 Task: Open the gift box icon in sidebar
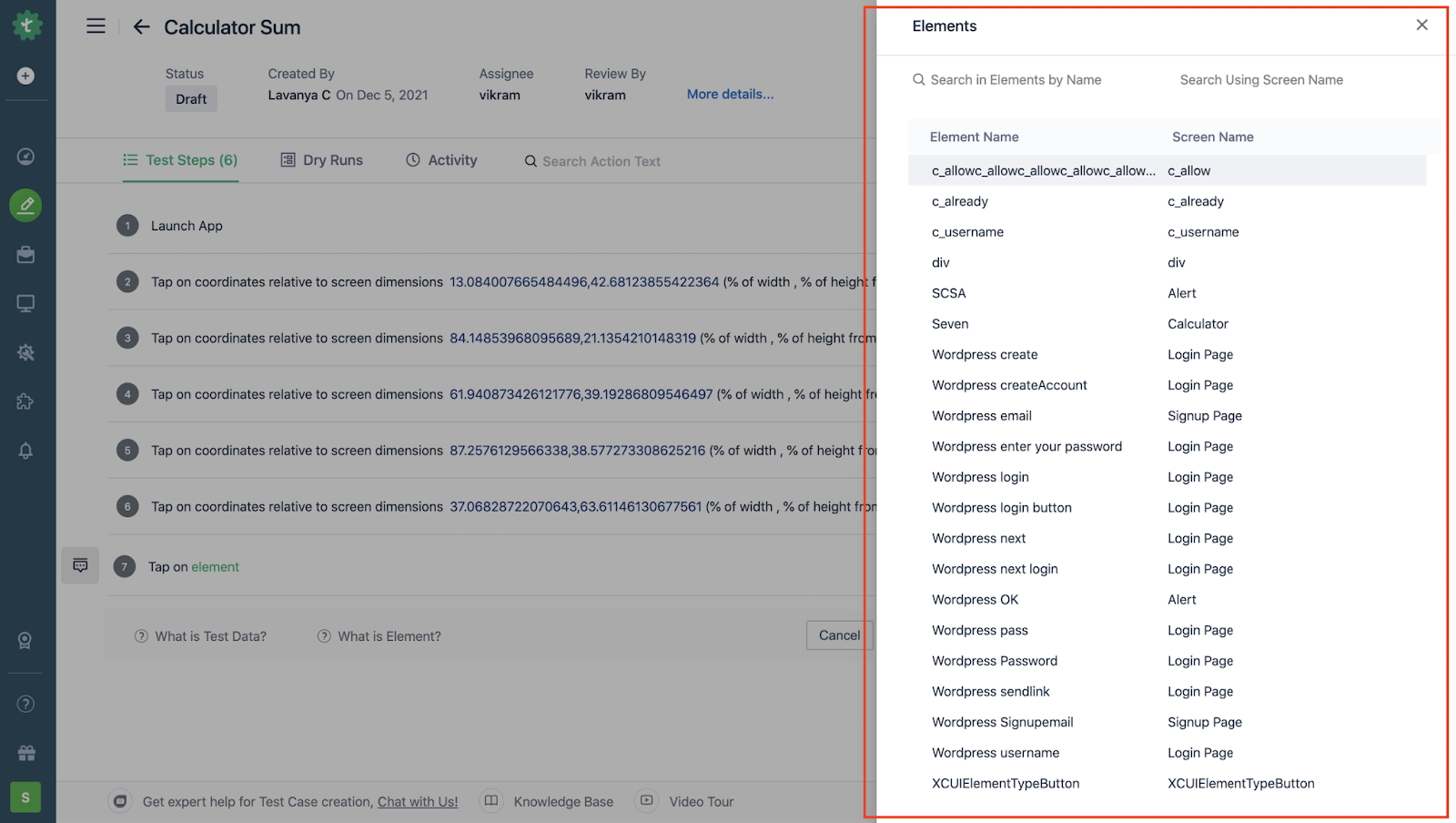tap(26, 753)
